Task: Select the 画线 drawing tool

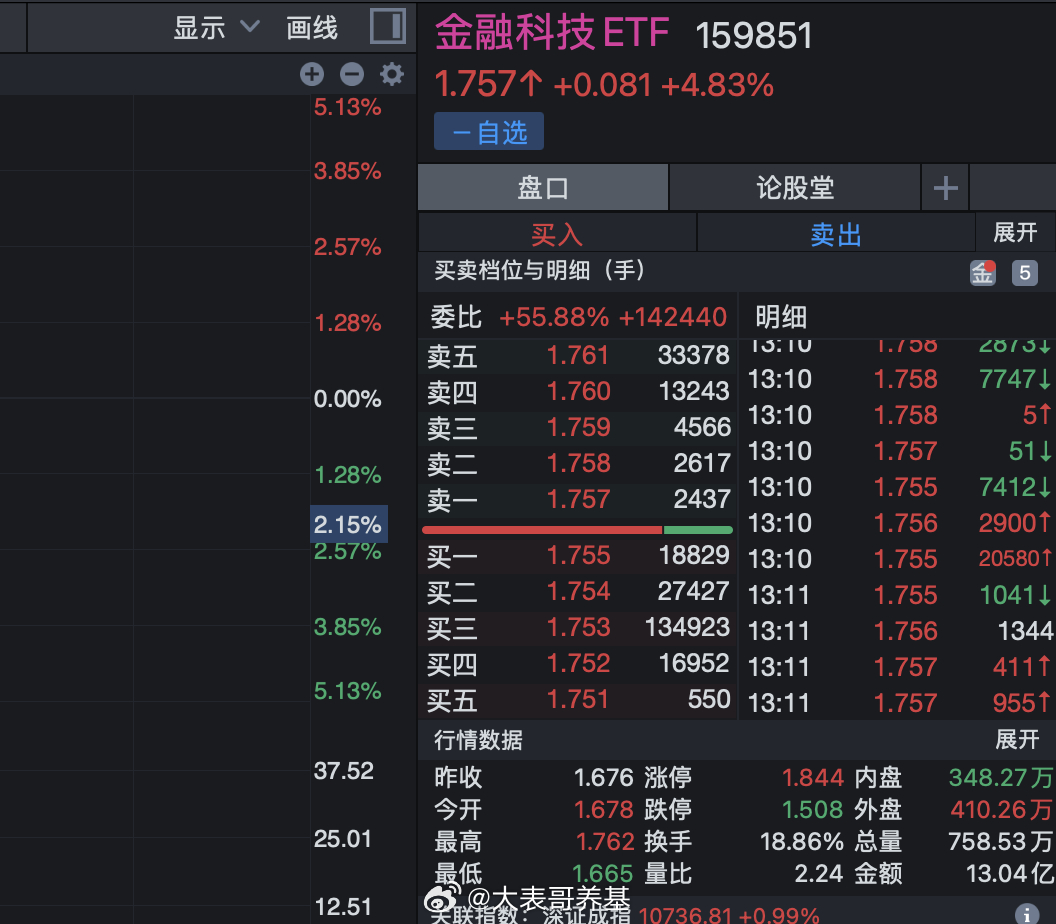Action: (x=312, y=27)
